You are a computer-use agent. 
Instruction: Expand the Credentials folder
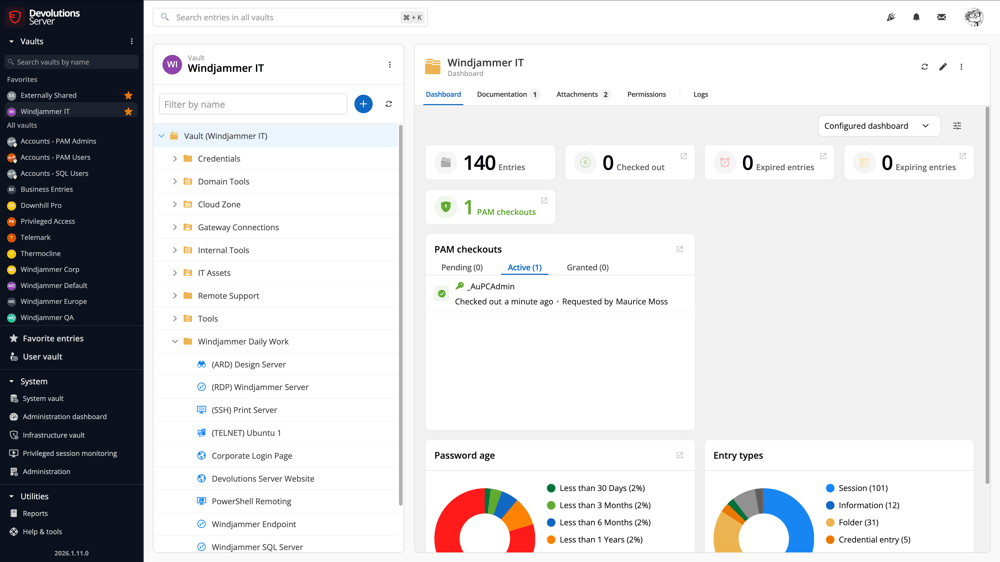[x=175, y=159]
